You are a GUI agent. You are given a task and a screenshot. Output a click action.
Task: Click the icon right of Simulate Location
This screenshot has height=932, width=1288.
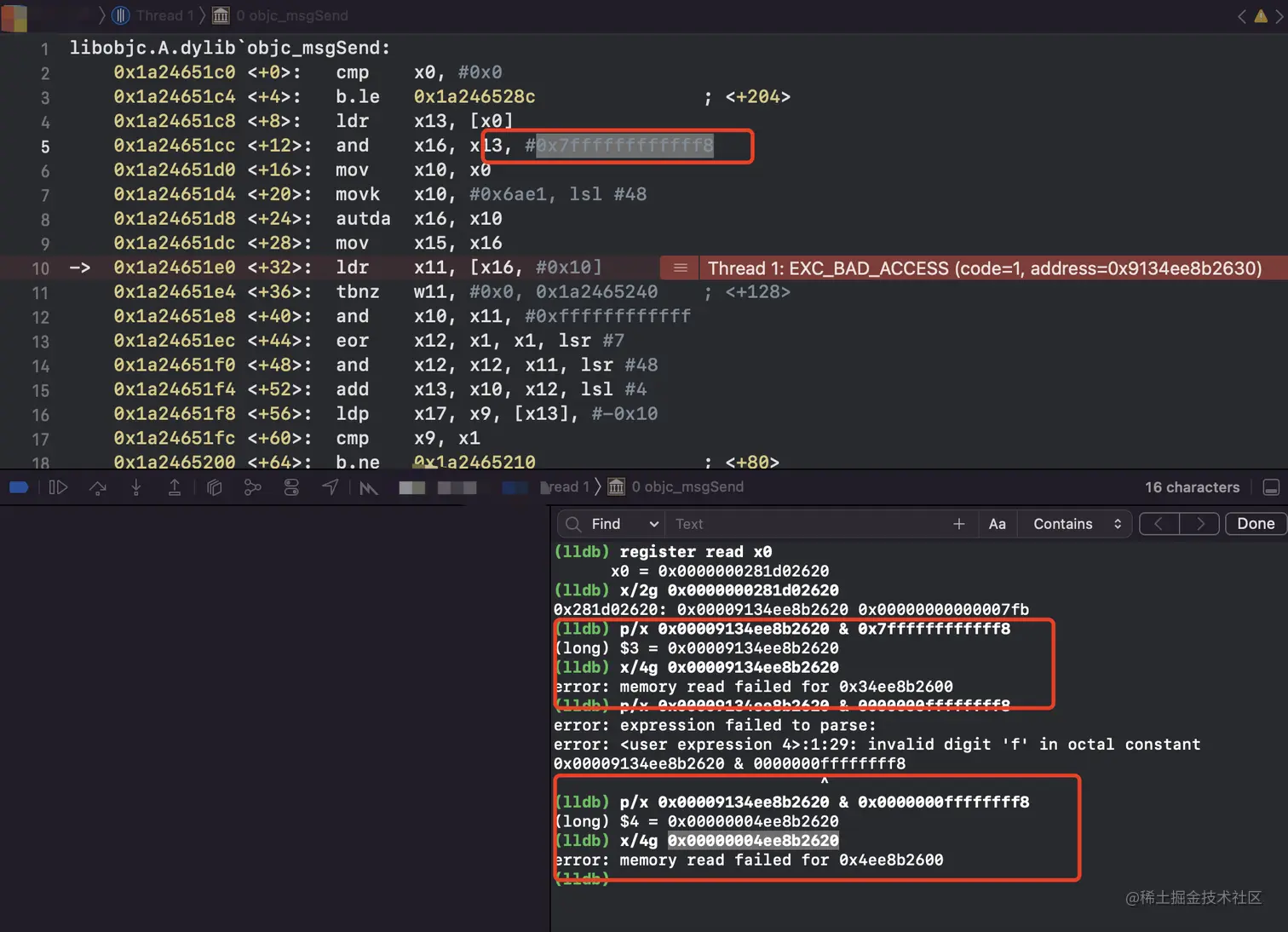[x=369, y=487]
